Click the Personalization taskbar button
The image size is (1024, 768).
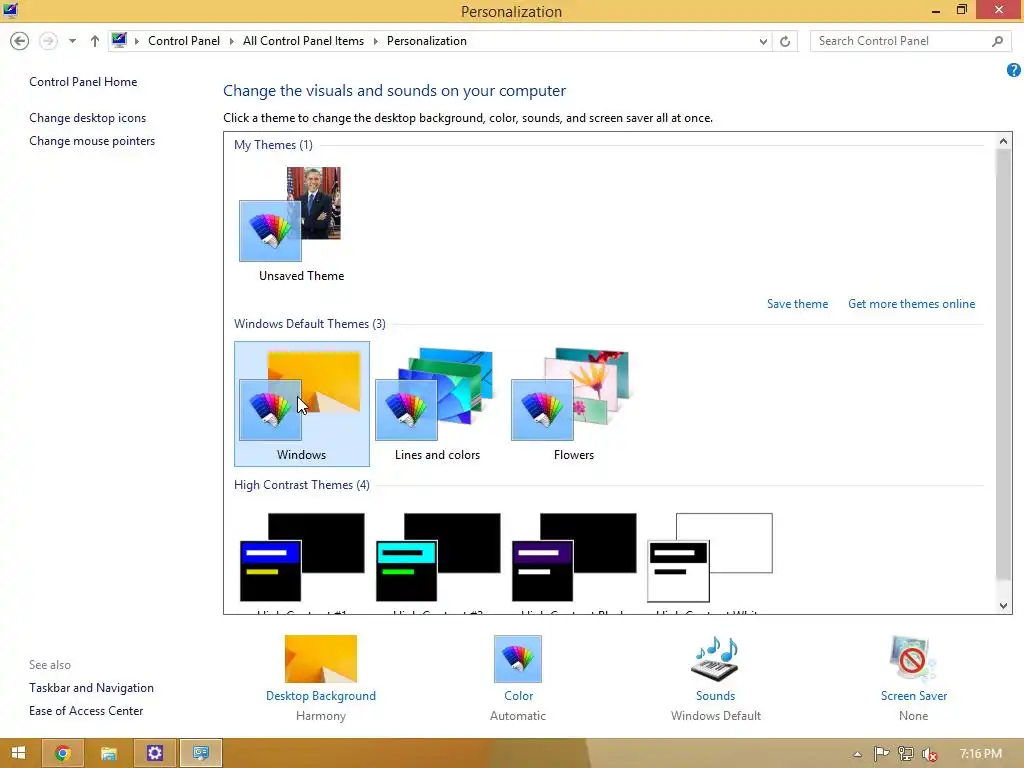point(201,753)
